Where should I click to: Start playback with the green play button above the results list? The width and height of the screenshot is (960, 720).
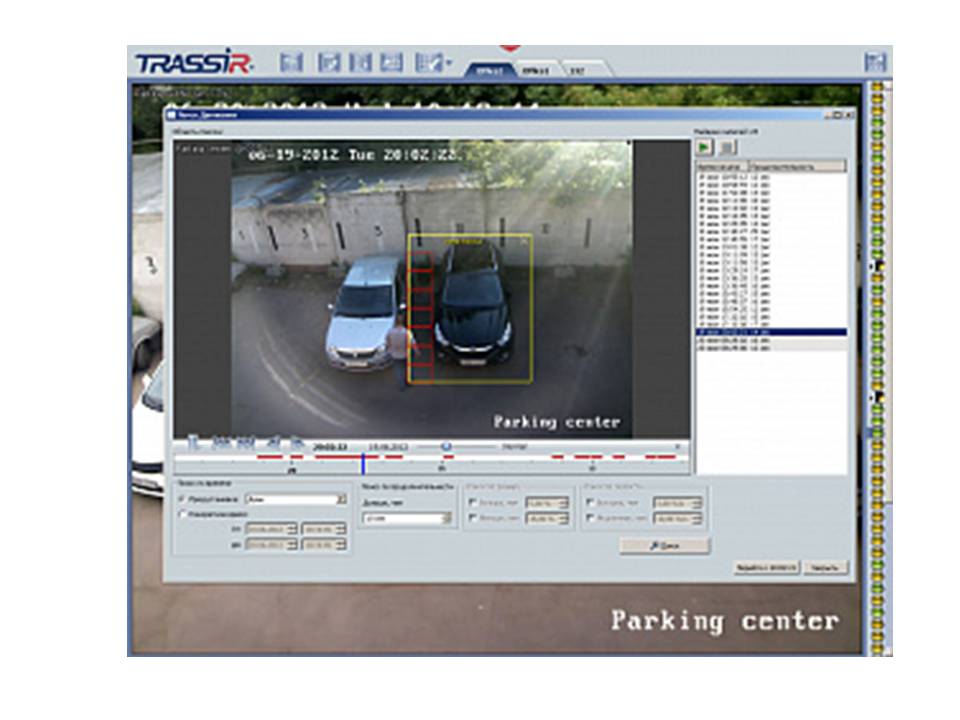coord(705,148)
